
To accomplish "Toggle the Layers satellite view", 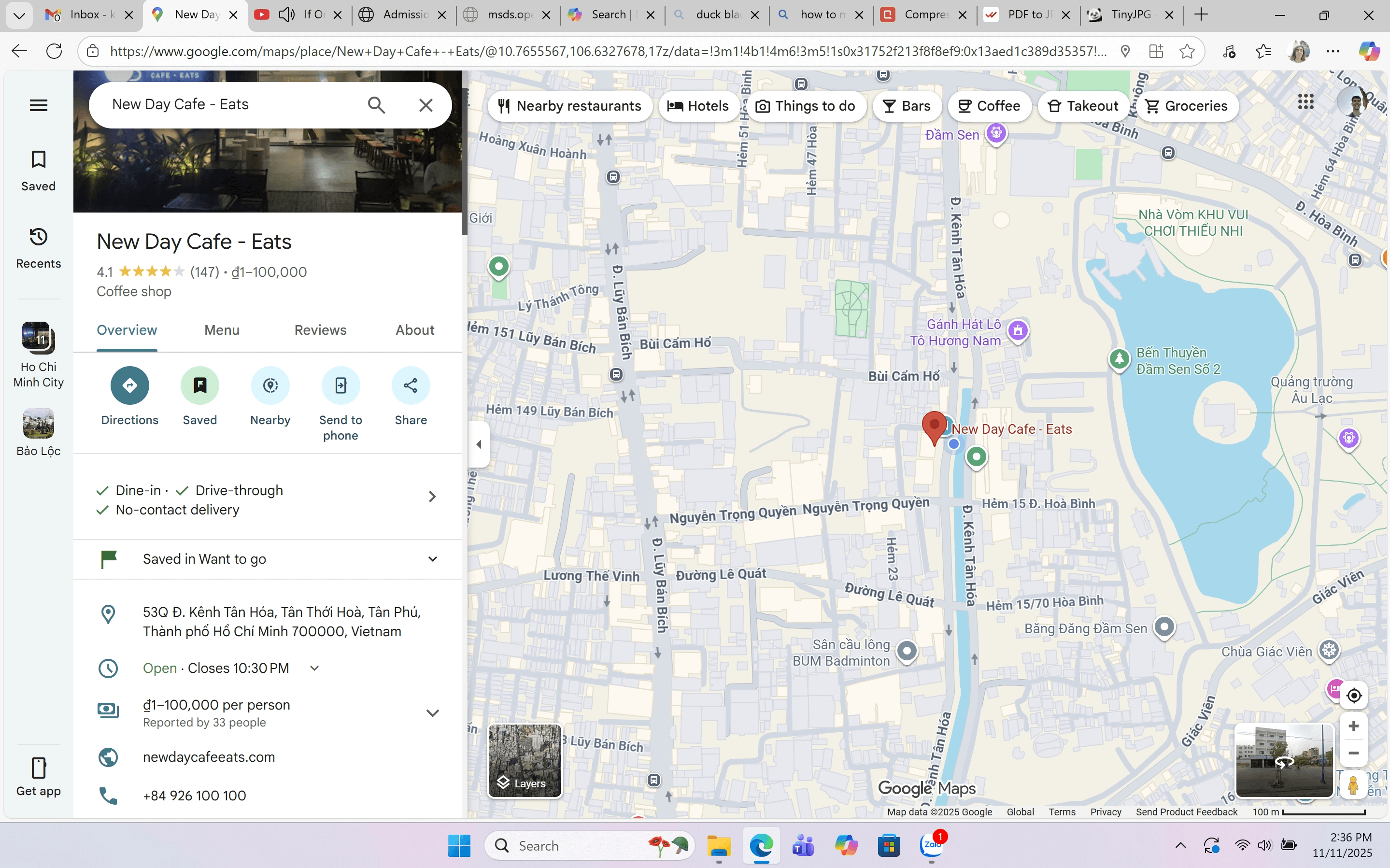I will pos(524,761).
